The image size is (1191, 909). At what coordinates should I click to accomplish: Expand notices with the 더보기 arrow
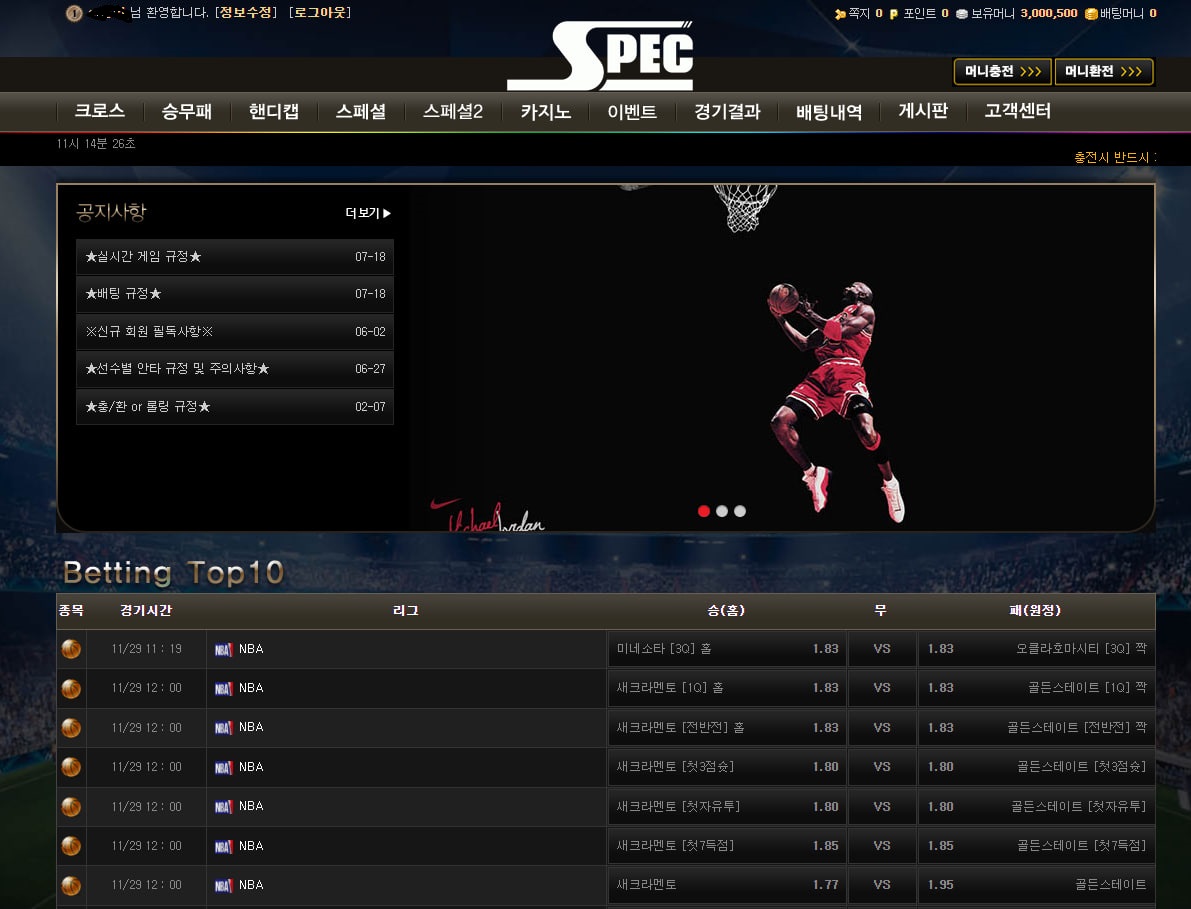tap(368, 213)
